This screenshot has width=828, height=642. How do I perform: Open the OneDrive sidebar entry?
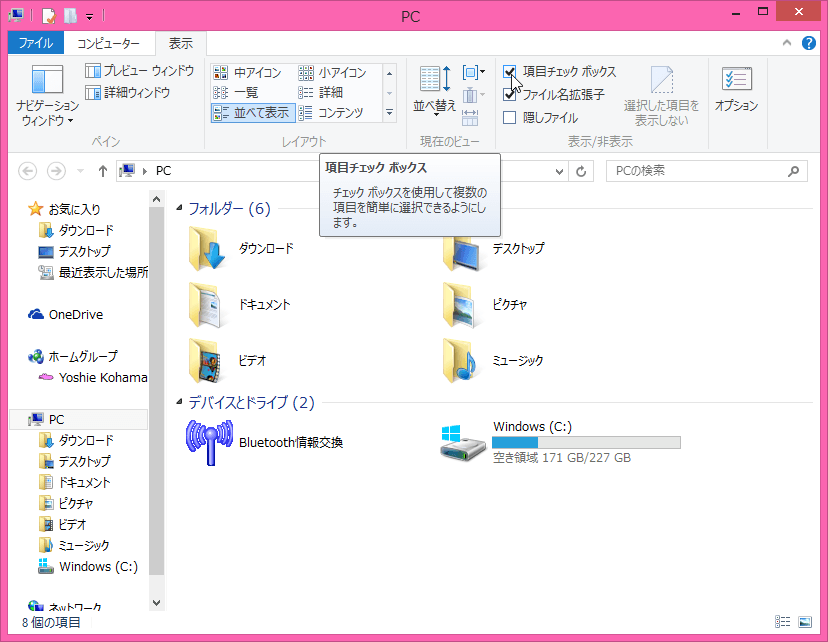point(63,314)
